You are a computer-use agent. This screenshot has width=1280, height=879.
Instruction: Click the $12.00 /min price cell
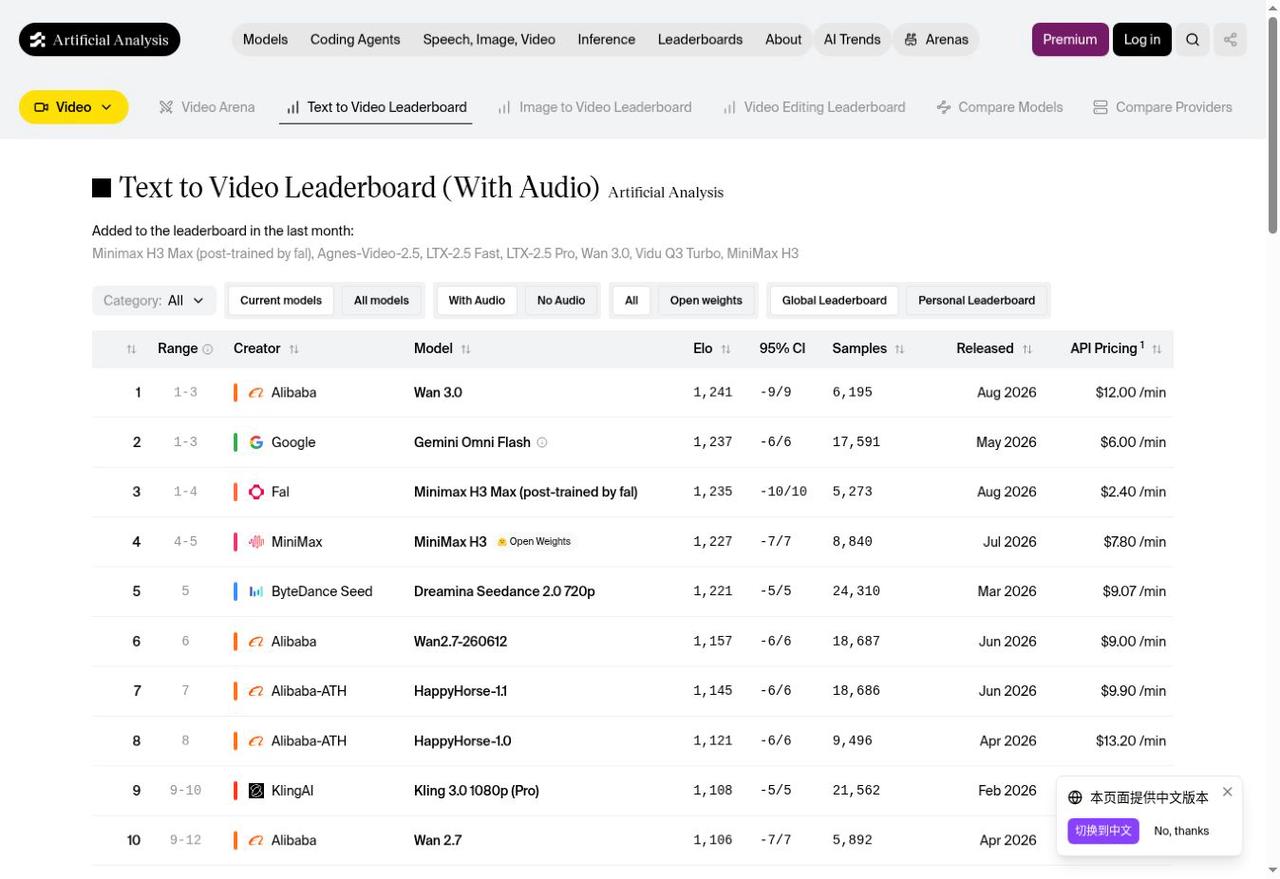pyautogui.click(x=1131, y=393)
